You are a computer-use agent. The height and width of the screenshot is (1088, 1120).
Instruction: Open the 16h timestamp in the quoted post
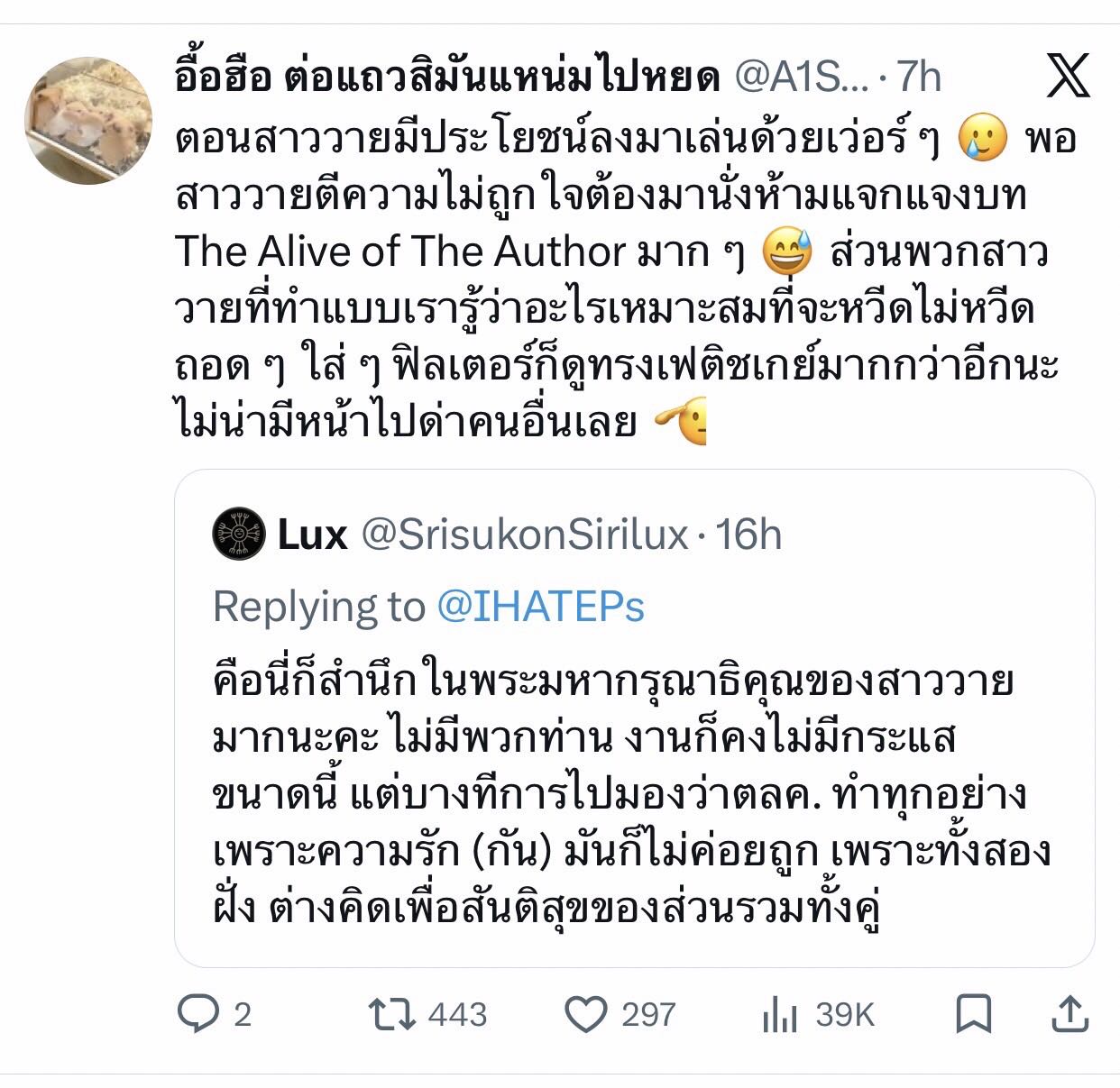point(748,535)
